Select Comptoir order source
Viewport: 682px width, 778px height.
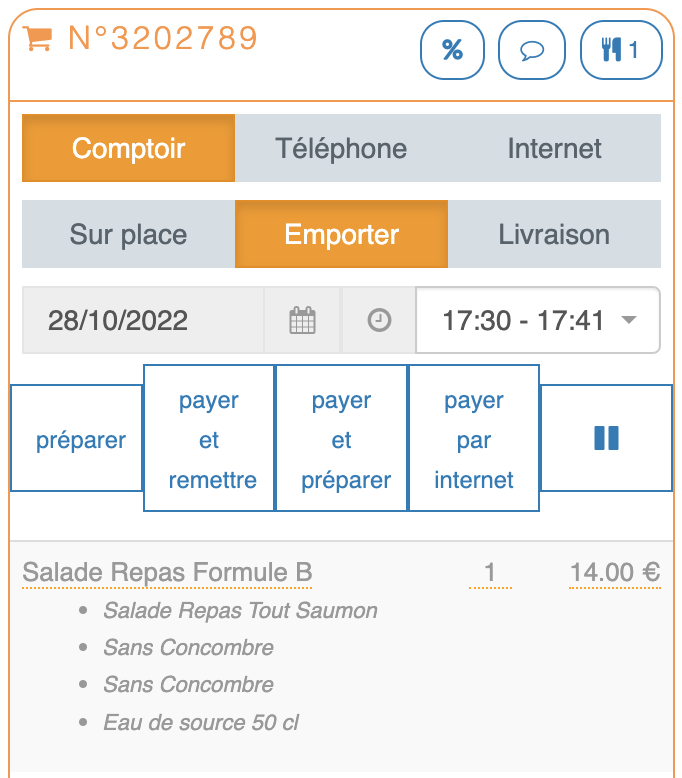128,149
